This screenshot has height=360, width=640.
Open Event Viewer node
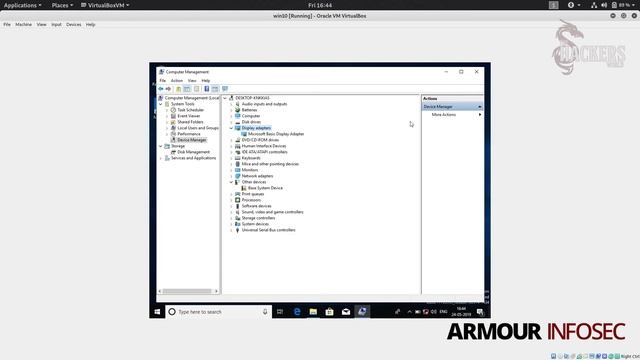pos(189,116)
